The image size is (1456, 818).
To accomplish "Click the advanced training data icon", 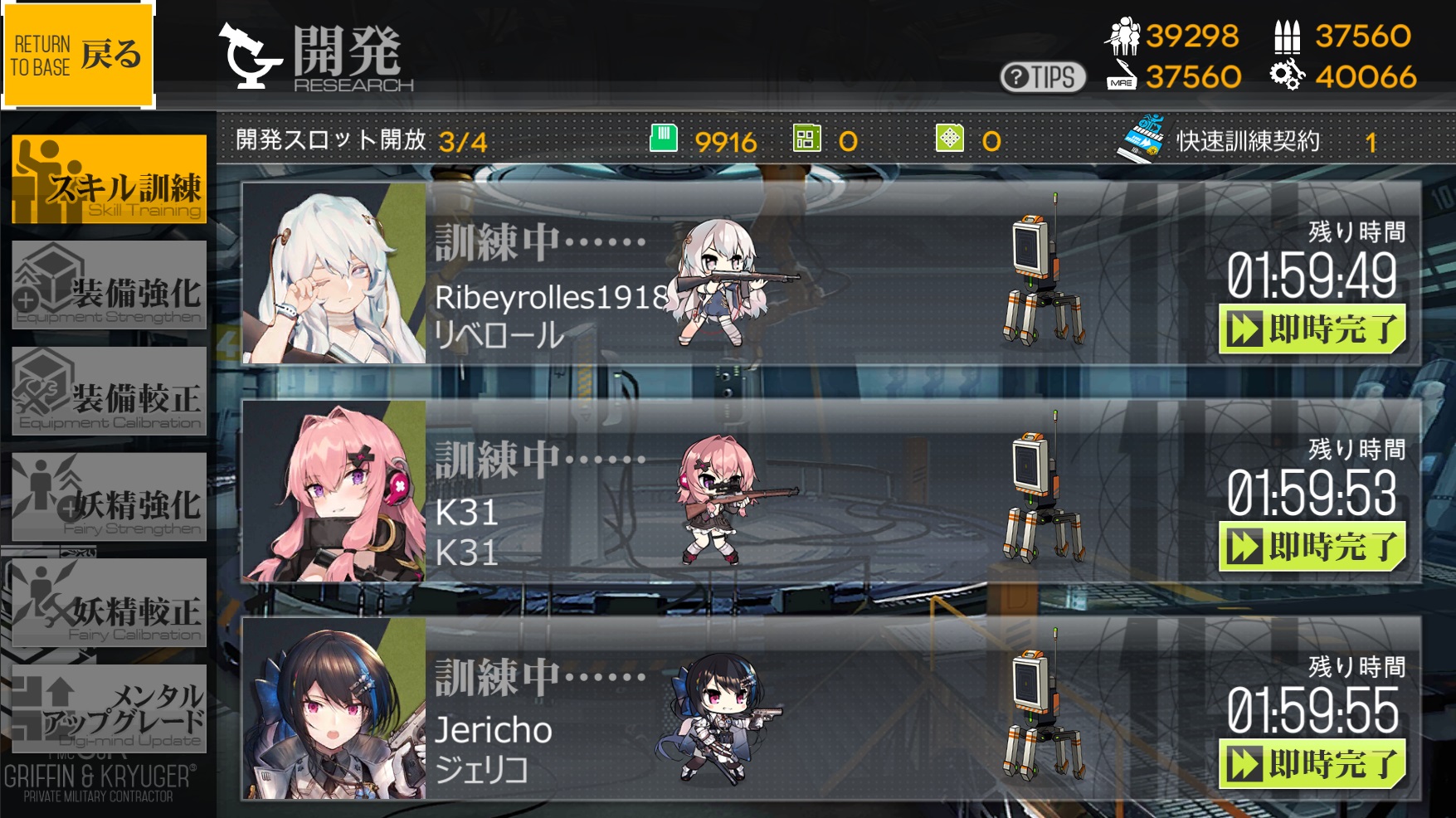I will pyautogui.click(x=949, y=138).
